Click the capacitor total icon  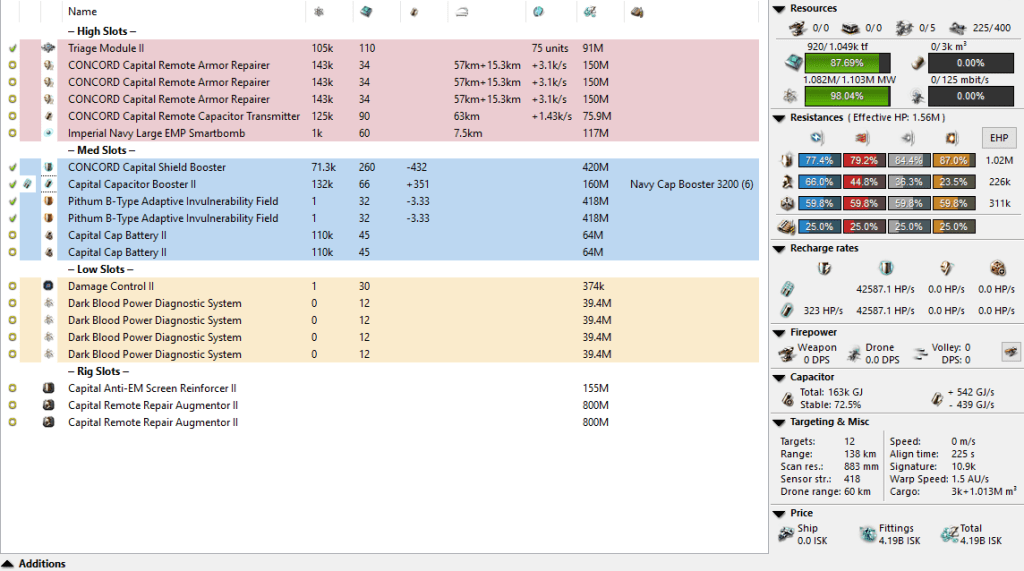point(788,399)
